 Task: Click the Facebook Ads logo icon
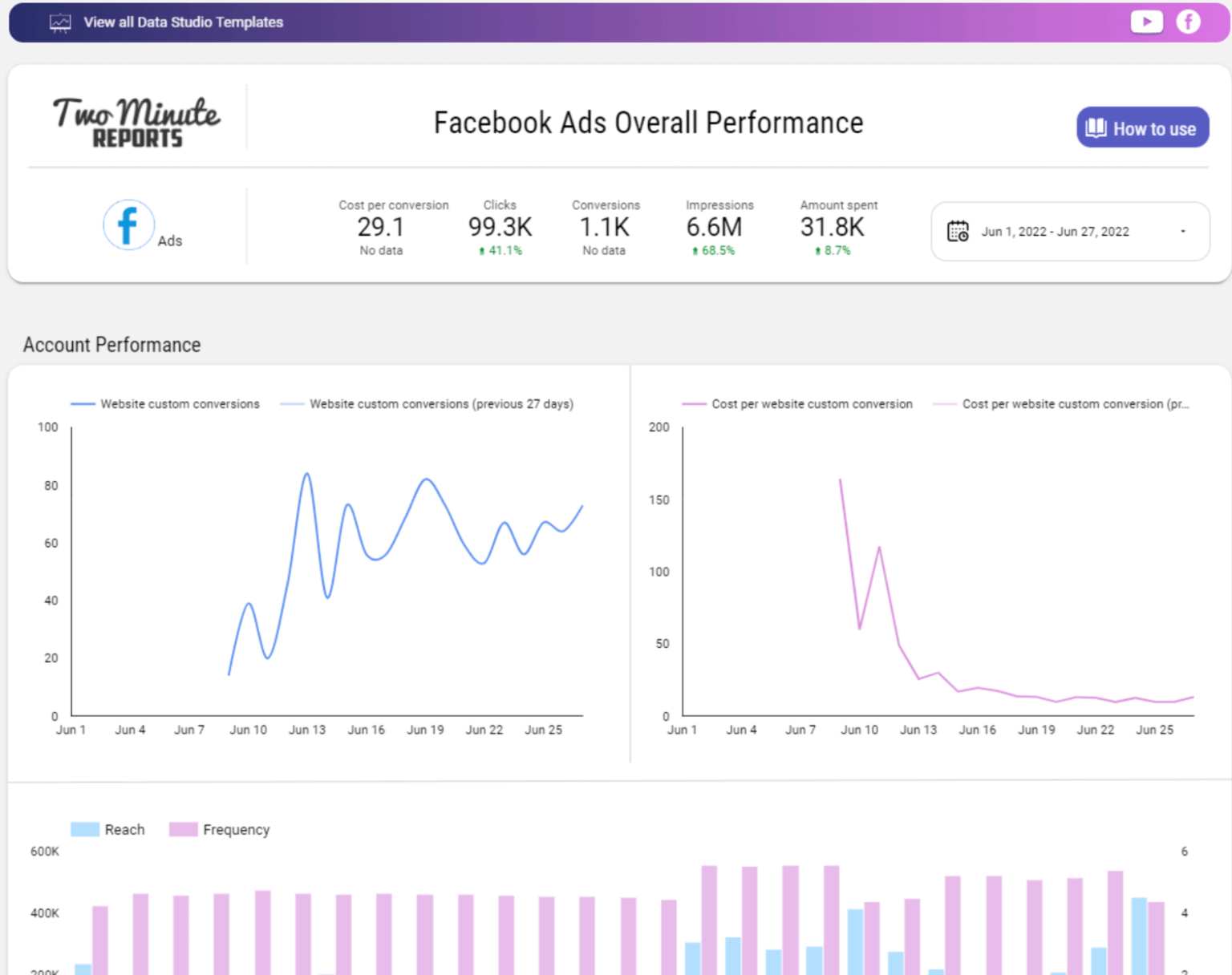click(x=128, y=225)
